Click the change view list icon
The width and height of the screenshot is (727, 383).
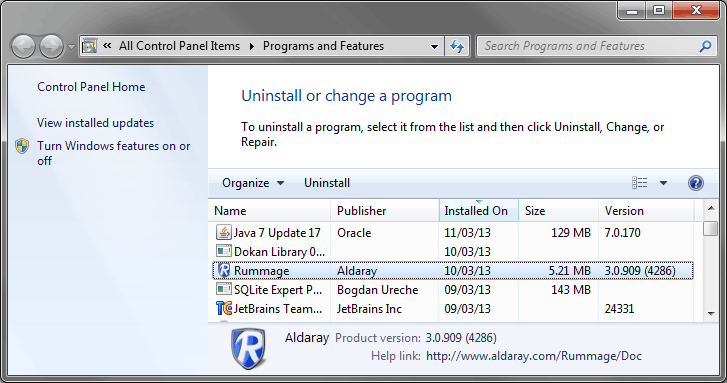[640, 183]
